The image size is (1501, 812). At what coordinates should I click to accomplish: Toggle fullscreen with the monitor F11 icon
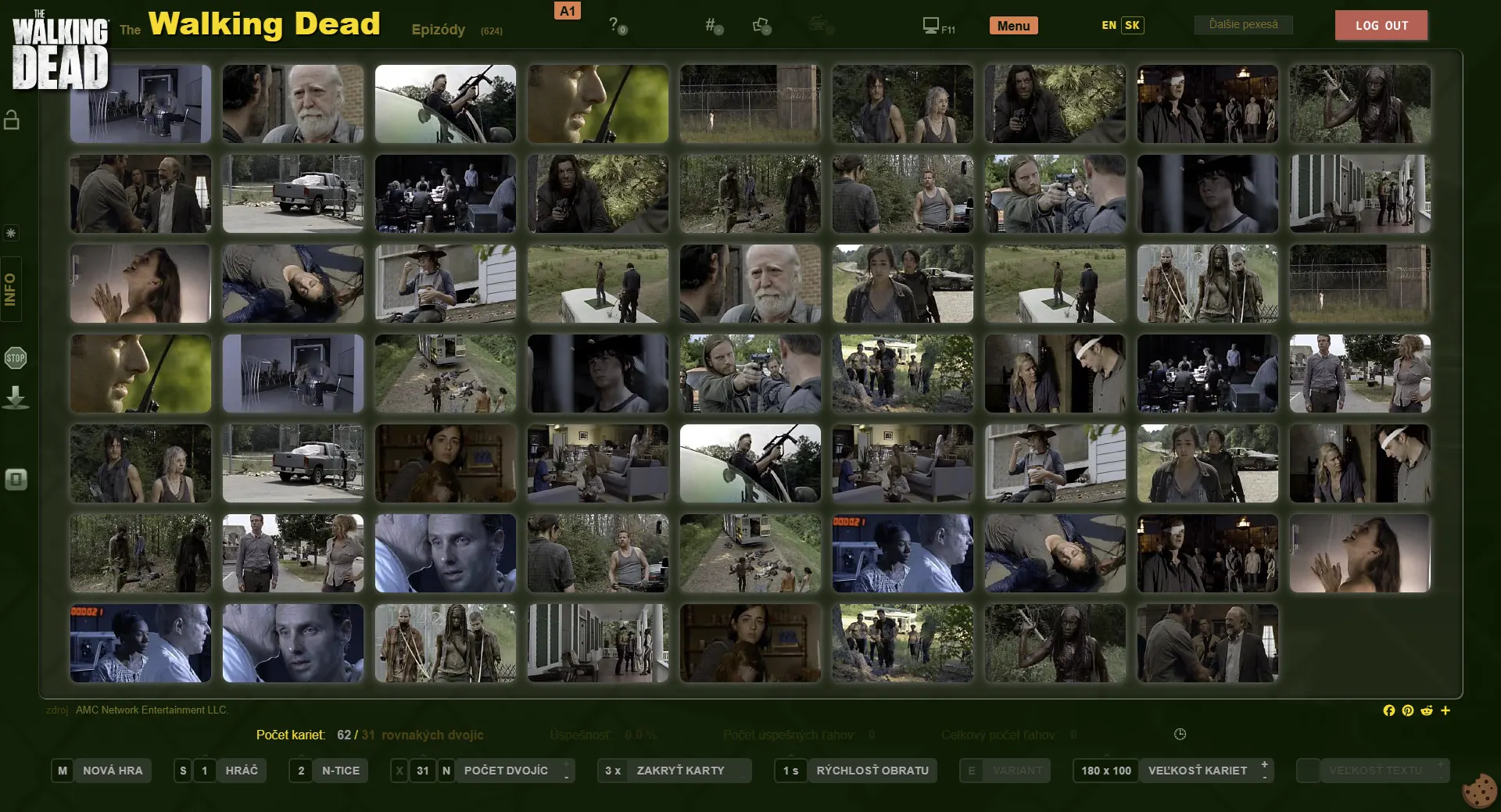(x=937, y=27)
